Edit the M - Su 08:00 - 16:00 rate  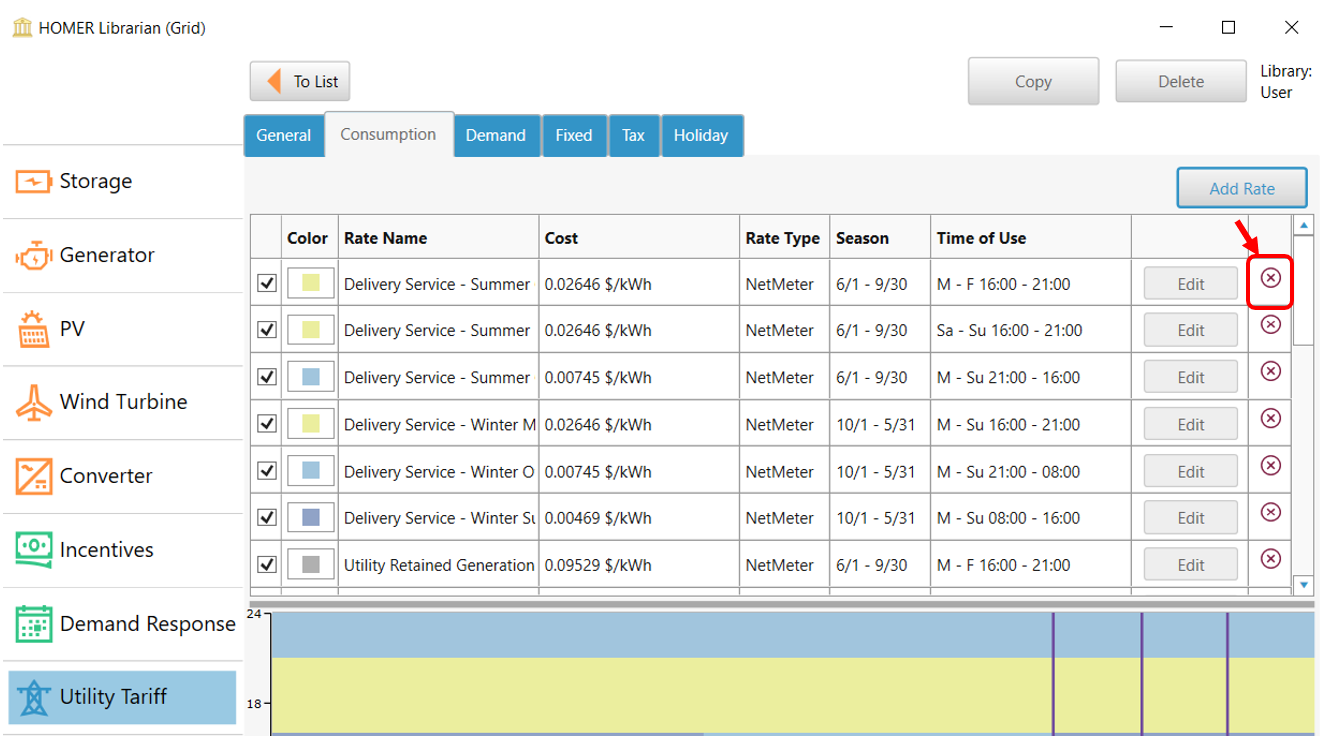(x=1191, y=518)
